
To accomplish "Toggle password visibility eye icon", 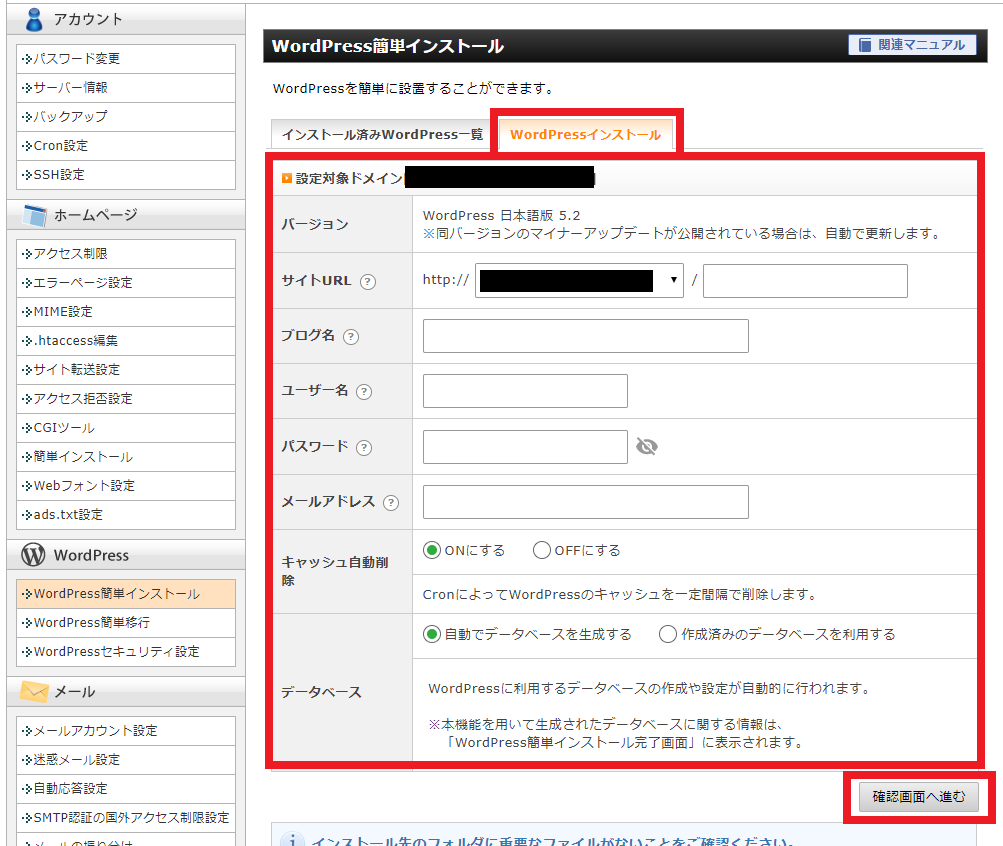I will (x=647, y=447).
